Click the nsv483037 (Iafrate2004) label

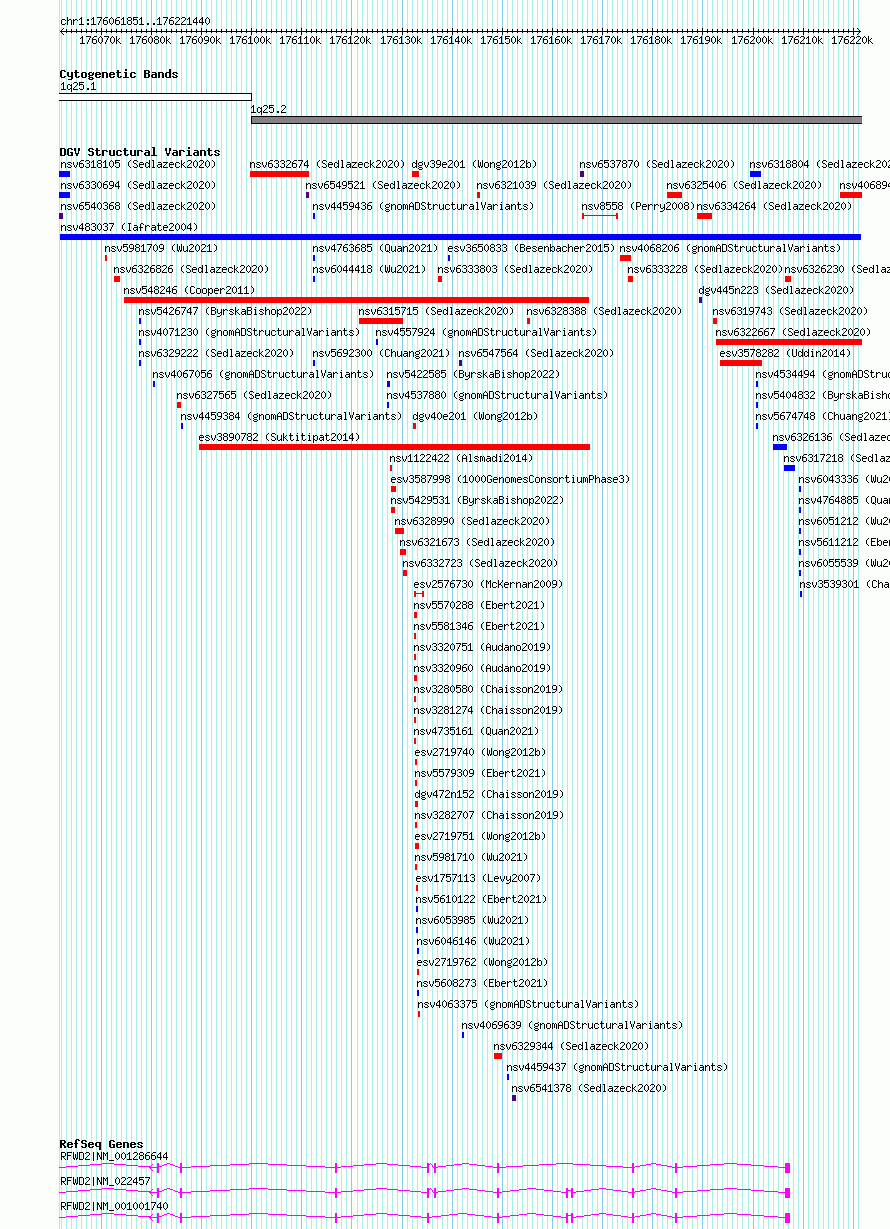tap(129, 227)
